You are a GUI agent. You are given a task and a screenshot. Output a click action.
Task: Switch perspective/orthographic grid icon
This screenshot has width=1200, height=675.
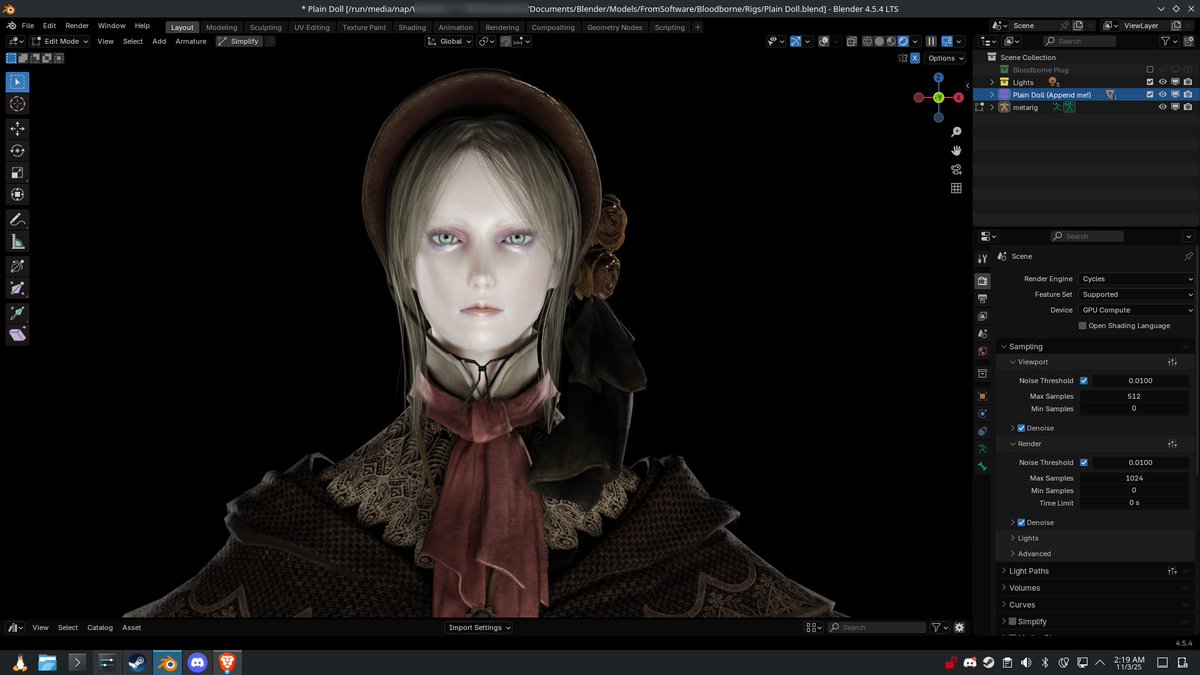[956, 188]
